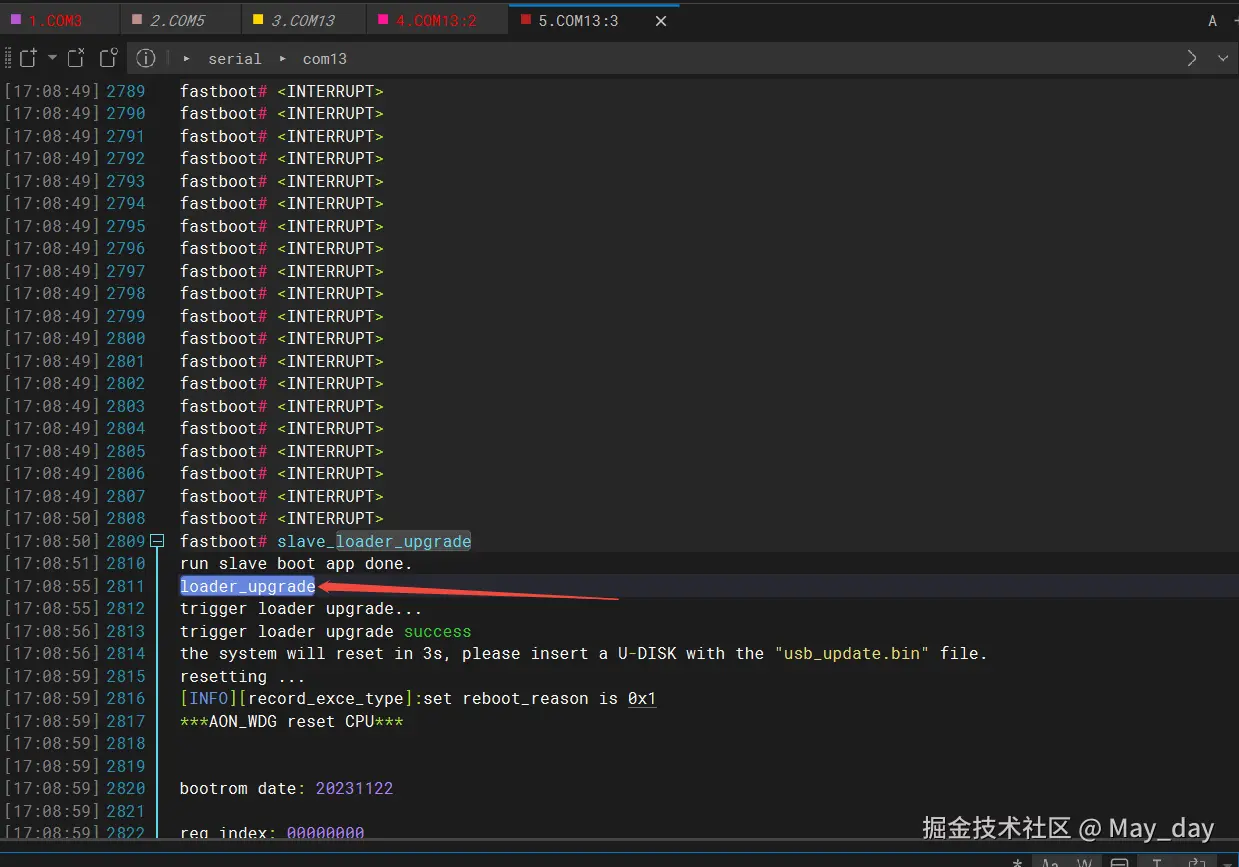Click the '***AON_WDG reset CPU***' line
Screen dimensions: 1239x867
pyautogui.click(x=291, y=721)
